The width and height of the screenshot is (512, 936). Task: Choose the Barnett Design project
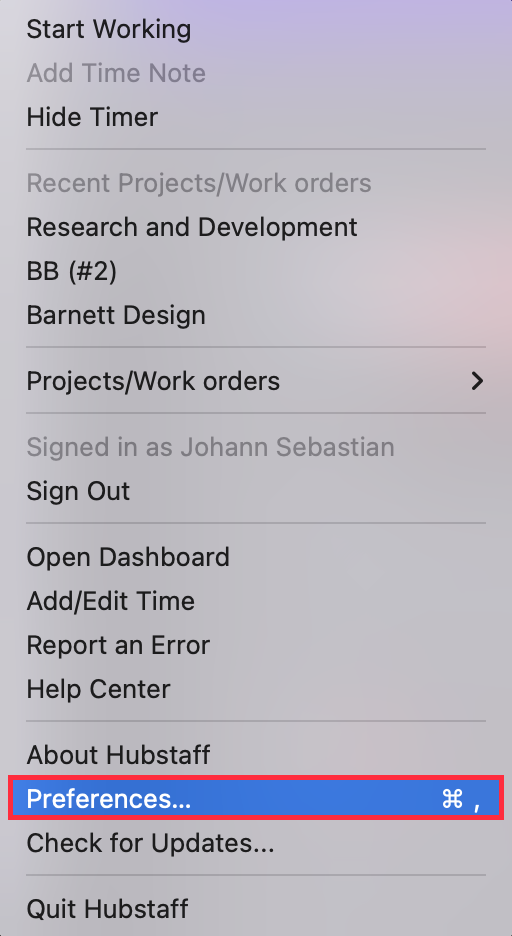(256, 315)
